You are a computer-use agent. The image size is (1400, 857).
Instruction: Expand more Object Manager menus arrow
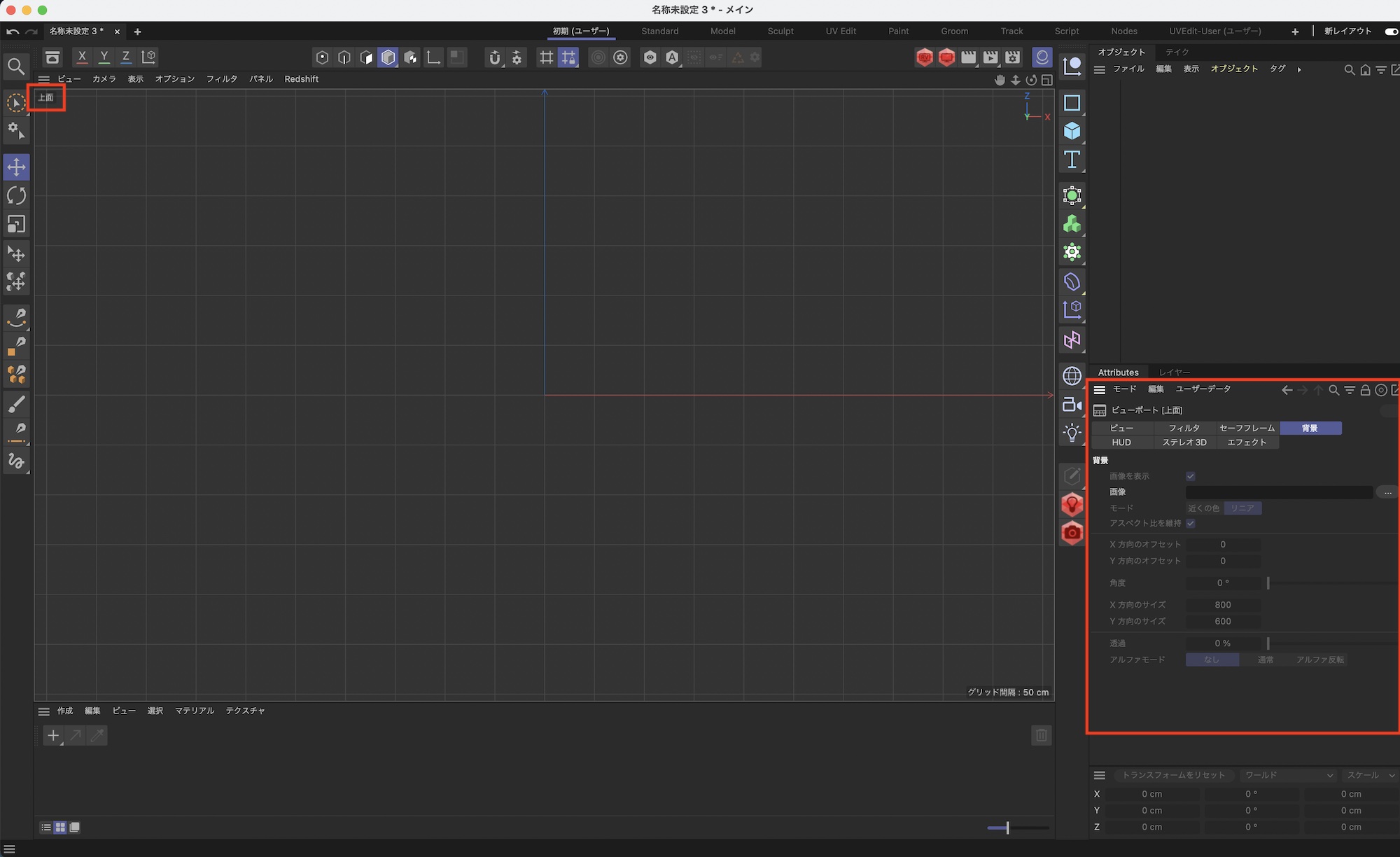pos(1299,69)
